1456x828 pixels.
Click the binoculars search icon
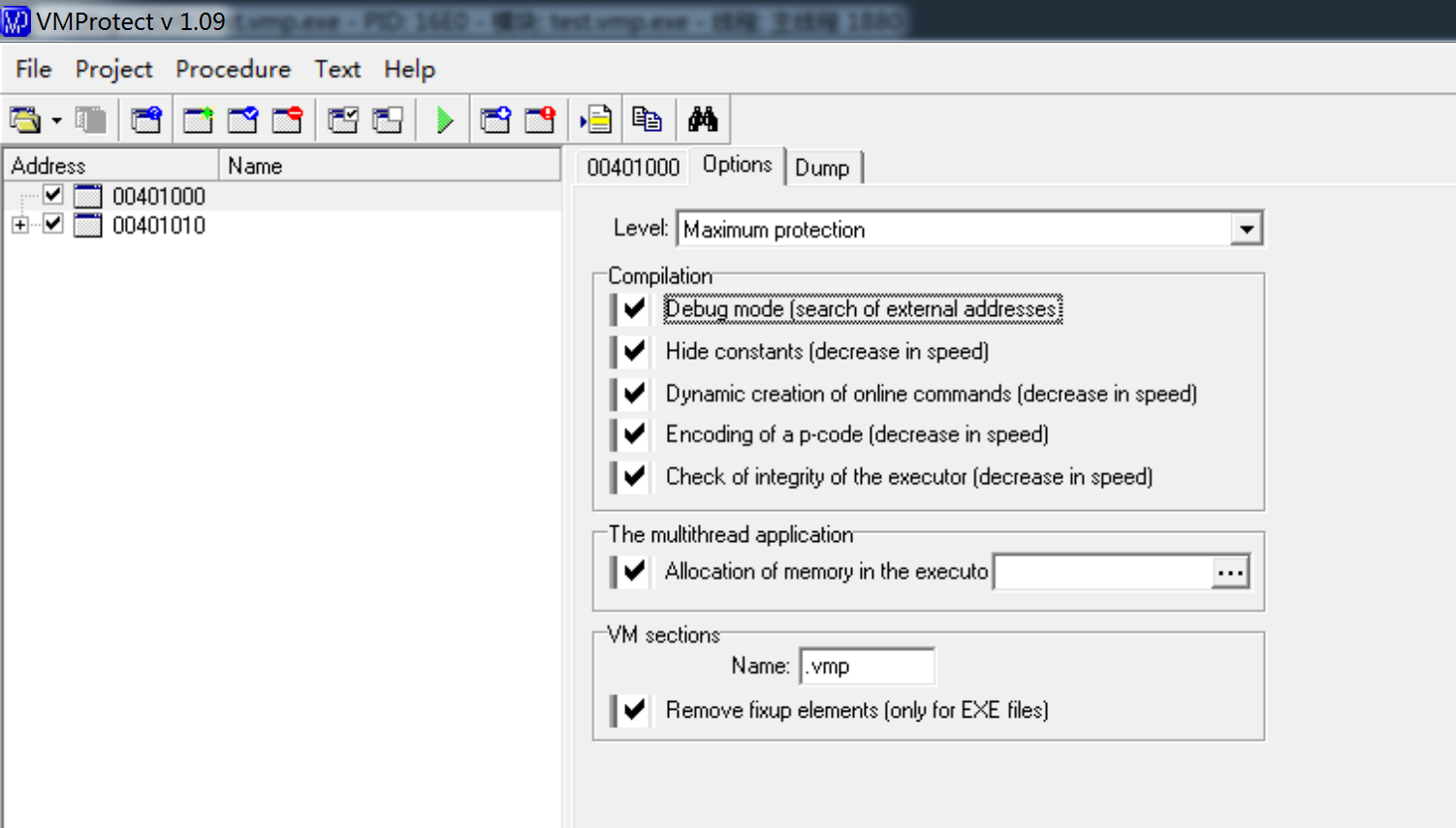(703, 119)
